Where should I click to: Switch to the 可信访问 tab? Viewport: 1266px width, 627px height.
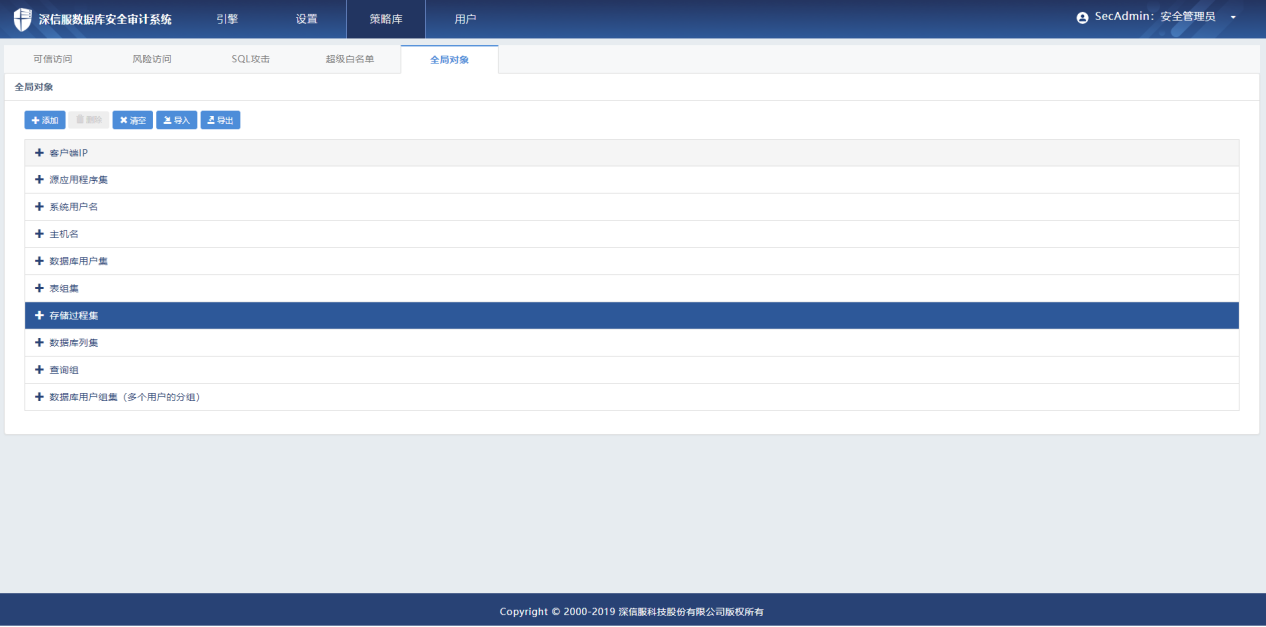tap(52, 59)
